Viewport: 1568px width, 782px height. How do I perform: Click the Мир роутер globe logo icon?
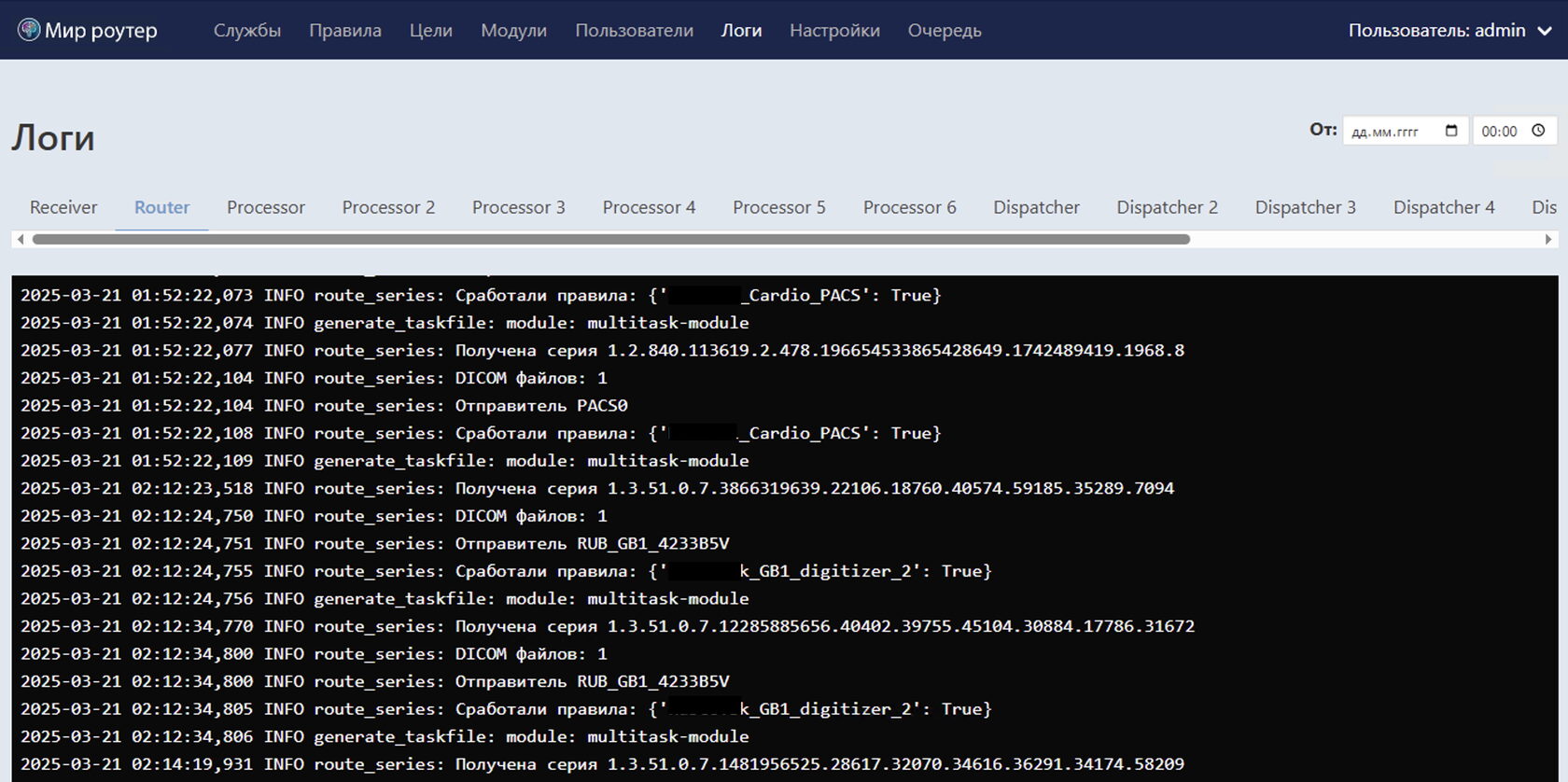click(29, 30)
